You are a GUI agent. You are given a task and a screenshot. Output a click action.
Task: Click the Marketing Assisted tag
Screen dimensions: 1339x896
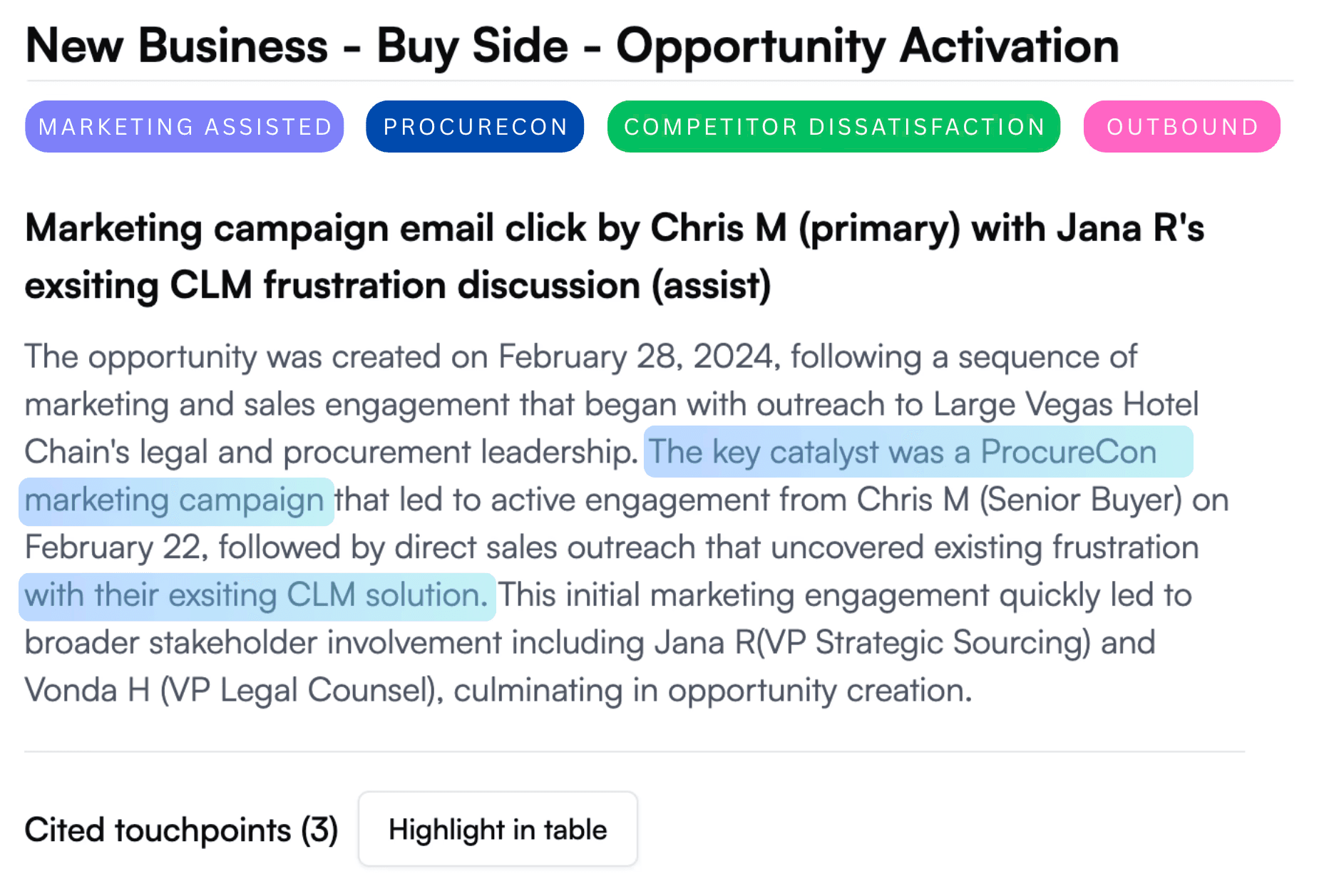click(185, 127)
